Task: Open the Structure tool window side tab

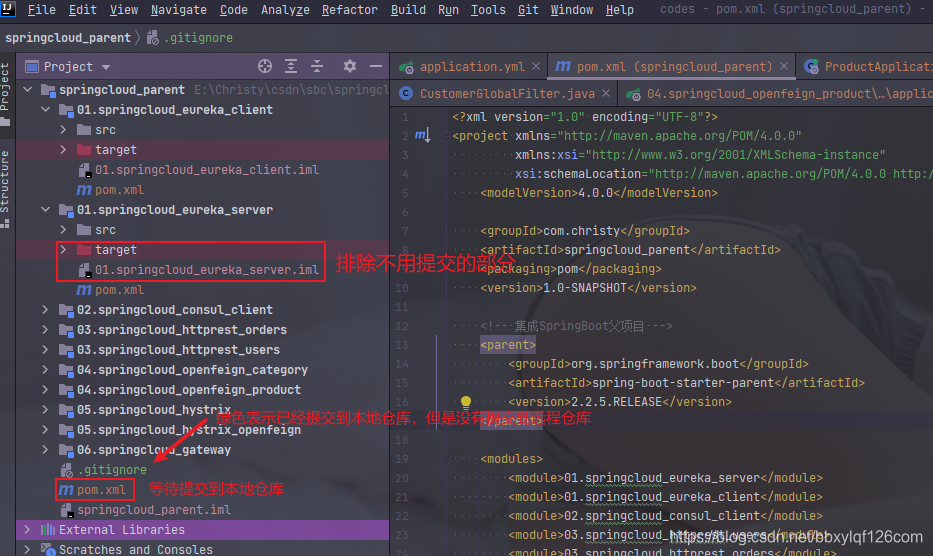Action: 5,189
